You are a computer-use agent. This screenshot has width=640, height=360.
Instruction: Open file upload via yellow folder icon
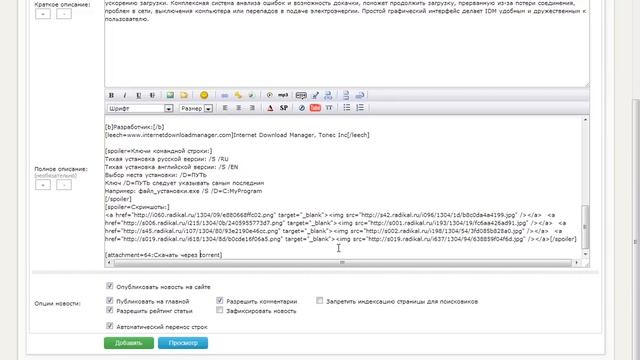pyautogui.click(x=184, y=95)
